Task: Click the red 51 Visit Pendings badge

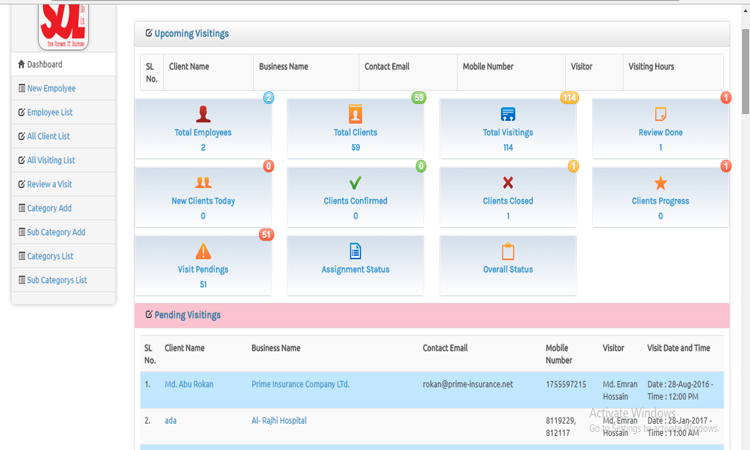Action: coord(266,235)
